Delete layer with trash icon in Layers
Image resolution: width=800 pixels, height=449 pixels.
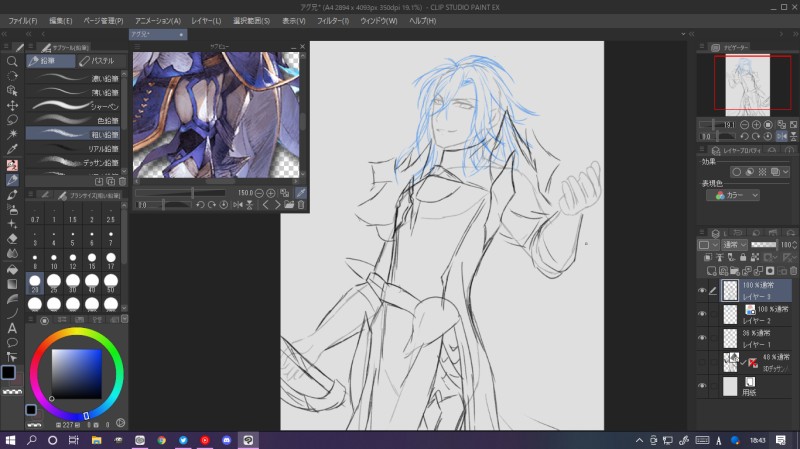point(793,270)
